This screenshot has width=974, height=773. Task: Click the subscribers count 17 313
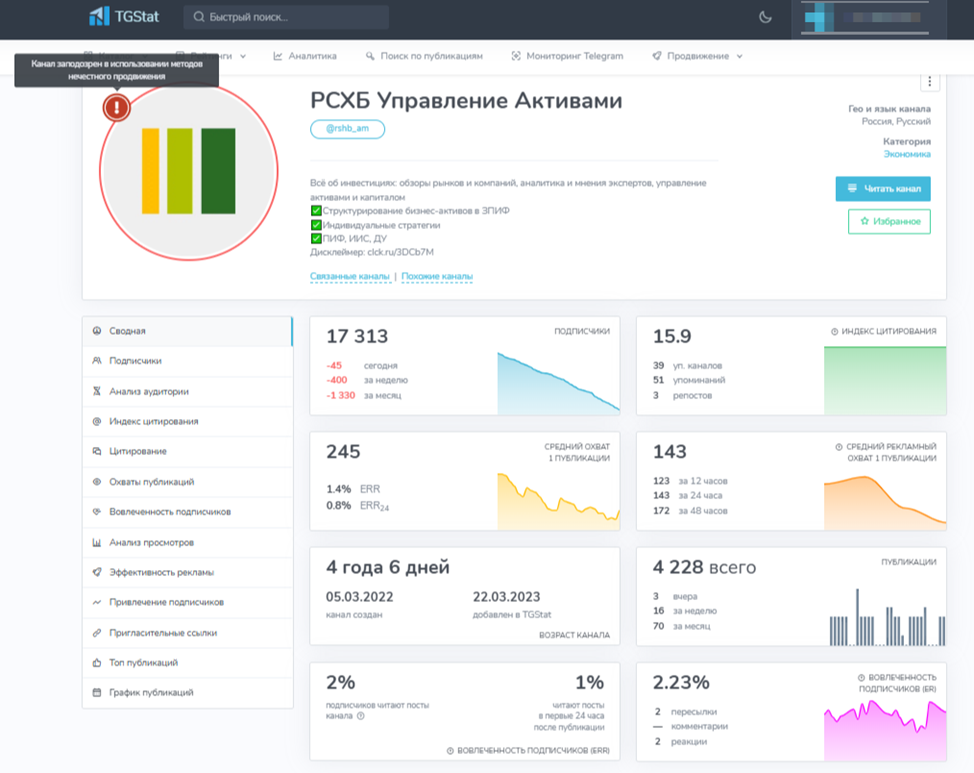(357, 336)
